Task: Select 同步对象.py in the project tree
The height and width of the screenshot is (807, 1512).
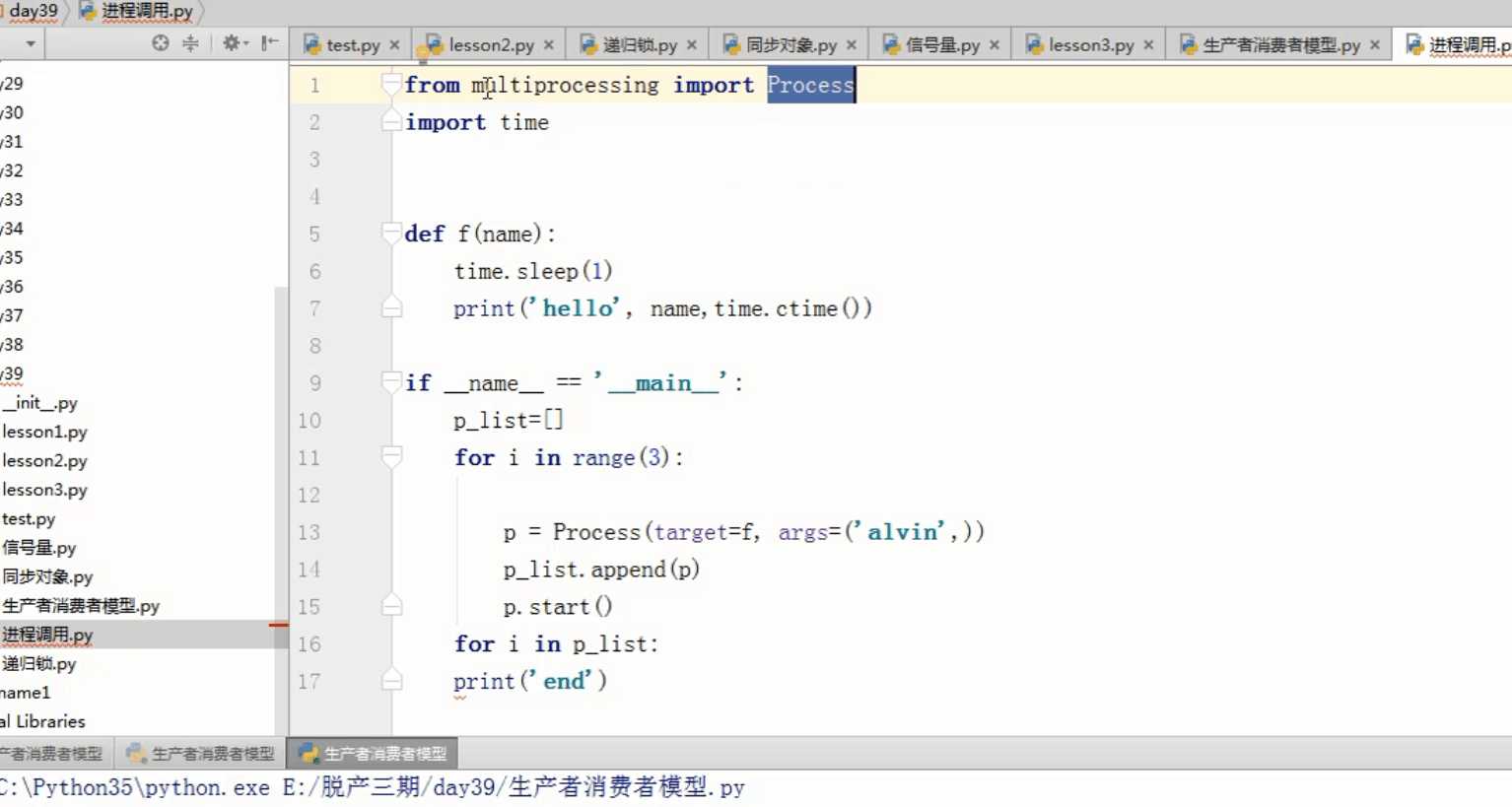Action: pos(47,576)
